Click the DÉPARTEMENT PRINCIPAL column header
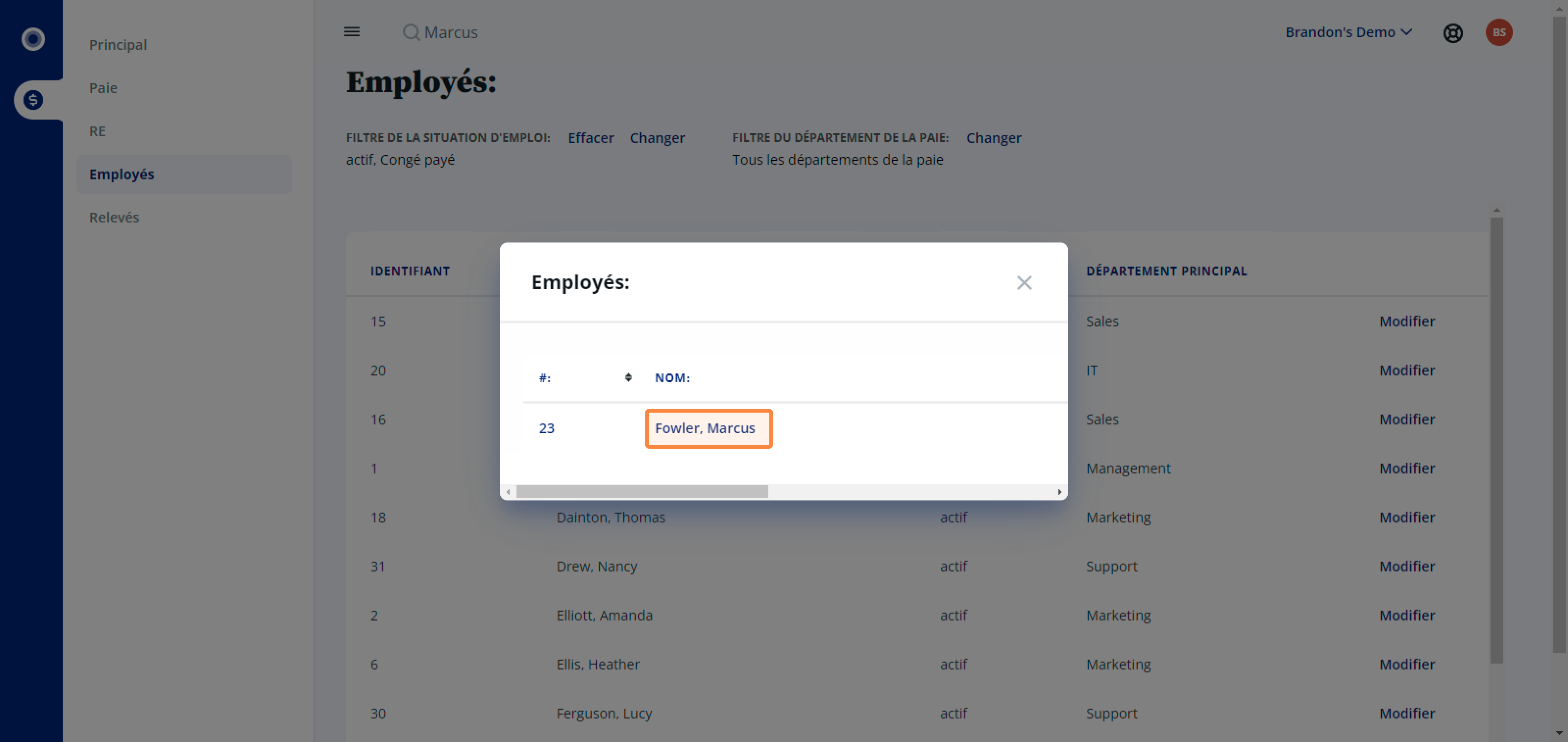The image size is (1568, 742). point(1166,271)
